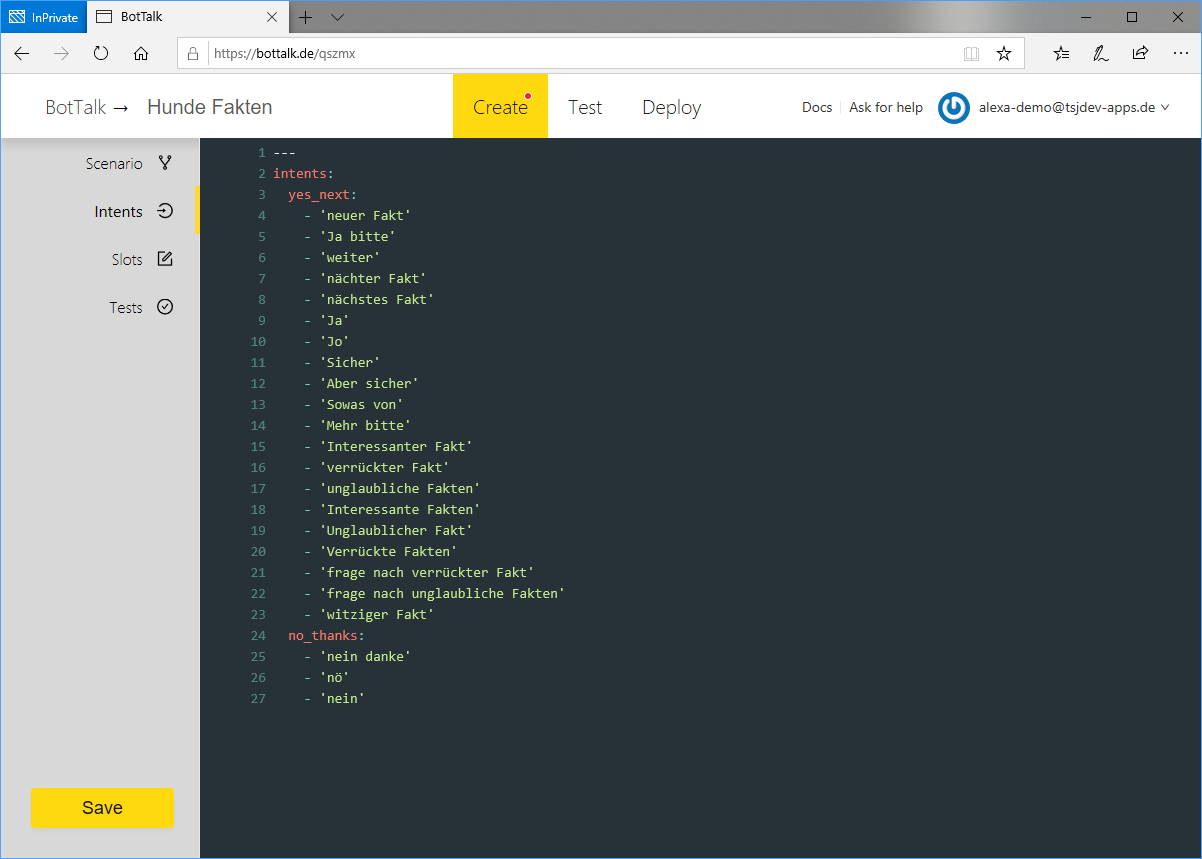The height and width of the screenshot is (859, 1202).
Task: Click the Ask for help link
Action: 885,108
